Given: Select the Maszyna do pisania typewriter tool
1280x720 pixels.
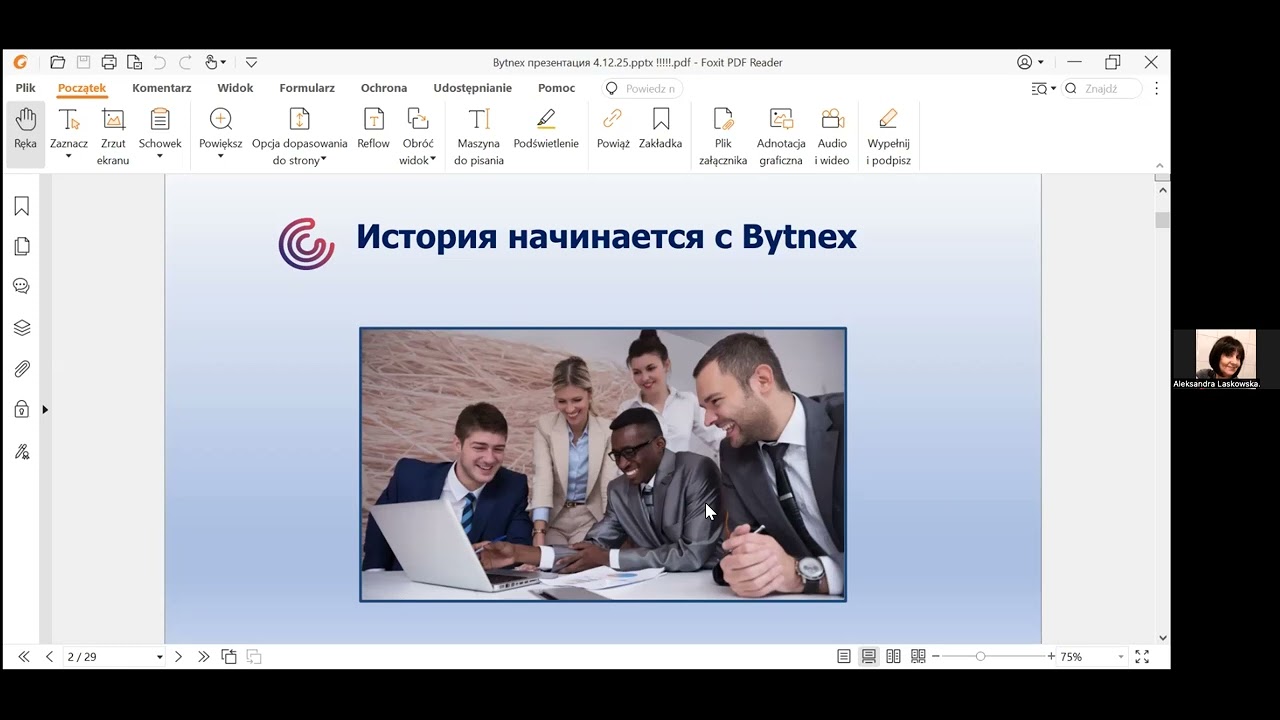Looking at the screenshot, I should click(479, 135).
